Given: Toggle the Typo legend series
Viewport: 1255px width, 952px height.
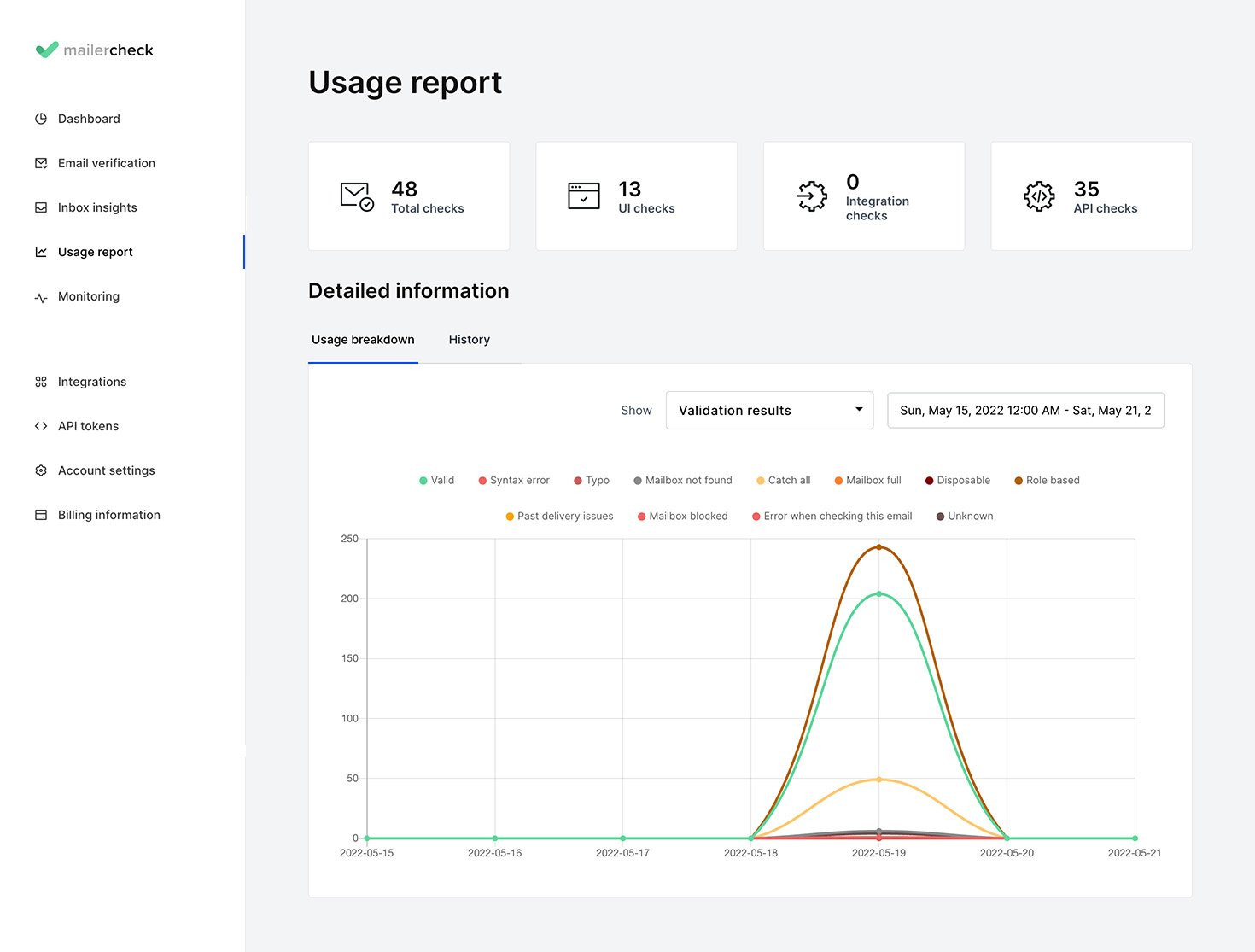Looking at the screenshot, I should [x=592, y=481].
